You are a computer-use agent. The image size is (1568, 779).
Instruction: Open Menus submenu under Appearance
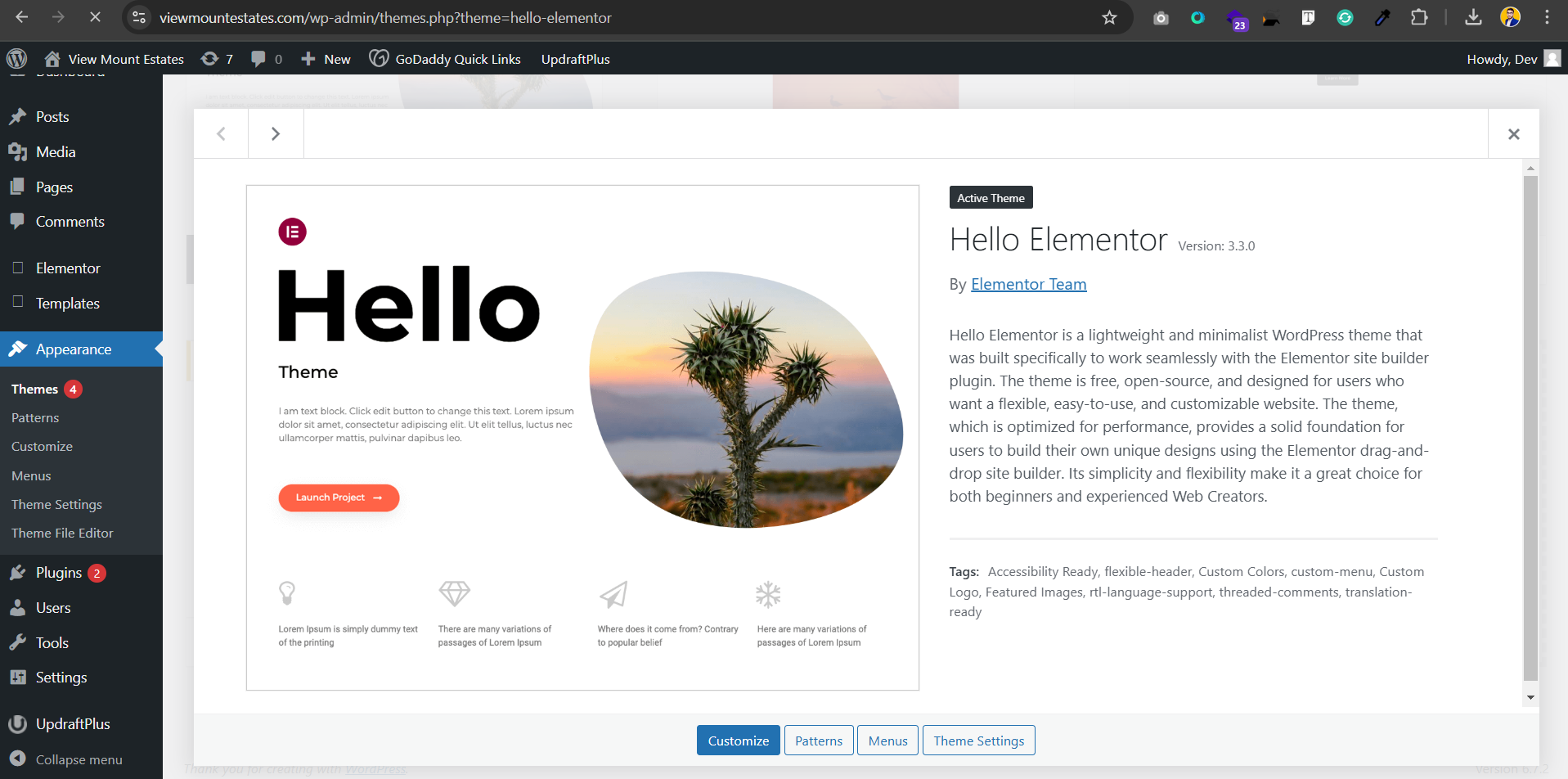[x=31, y=476]
